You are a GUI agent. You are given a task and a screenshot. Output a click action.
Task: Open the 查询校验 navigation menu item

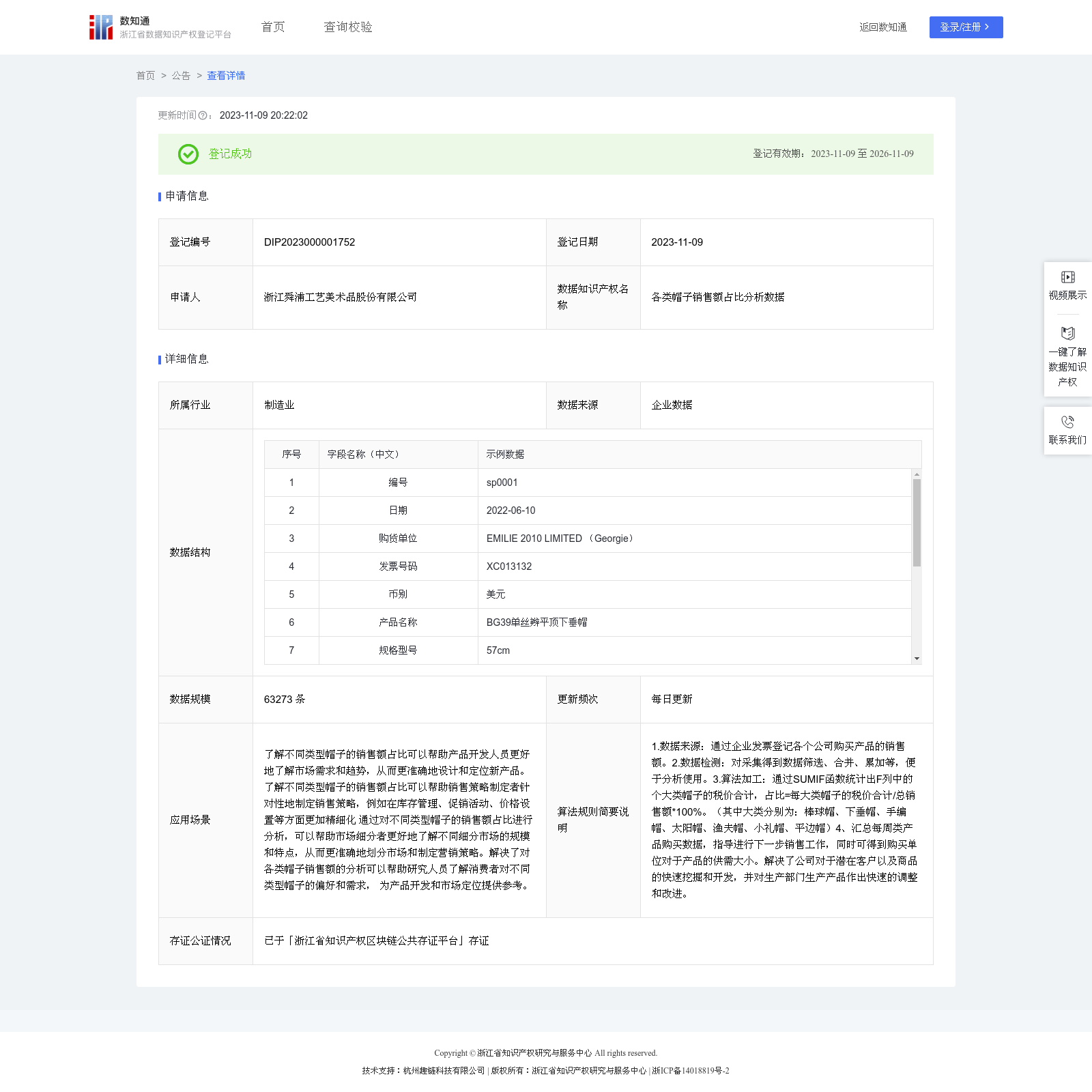click(348, 27)
